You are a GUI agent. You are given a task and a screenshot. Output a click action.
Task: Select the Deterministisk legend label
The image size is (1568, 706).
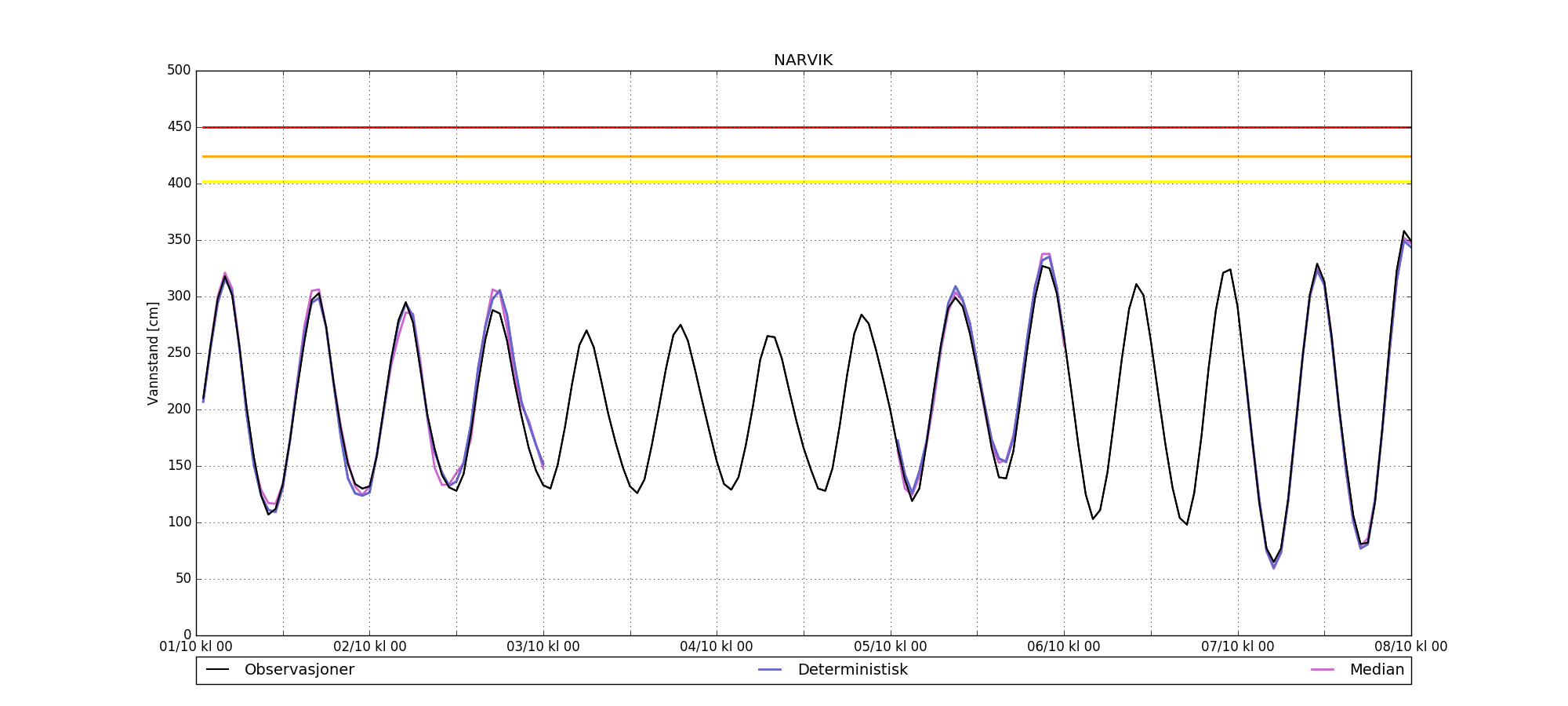pos(852,670)
